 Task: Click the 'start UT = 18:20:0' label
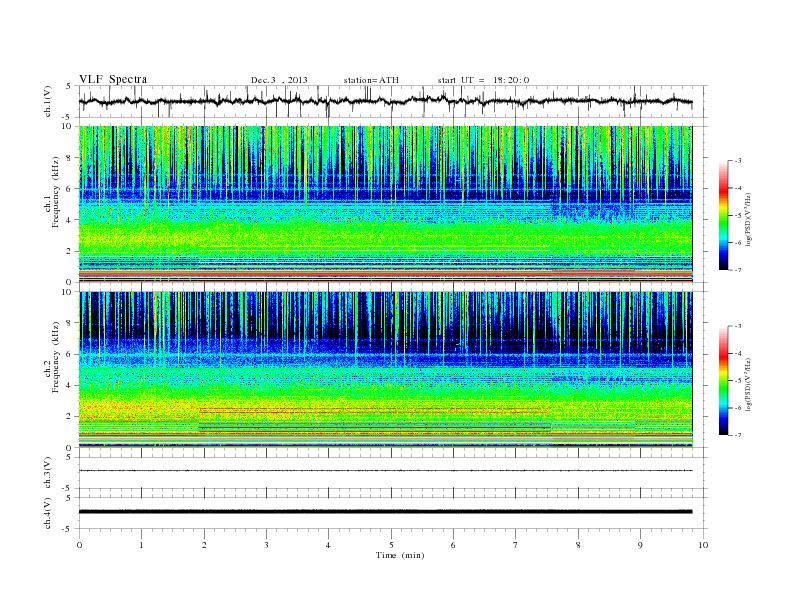pyautogui.click(x=483, y=80)
